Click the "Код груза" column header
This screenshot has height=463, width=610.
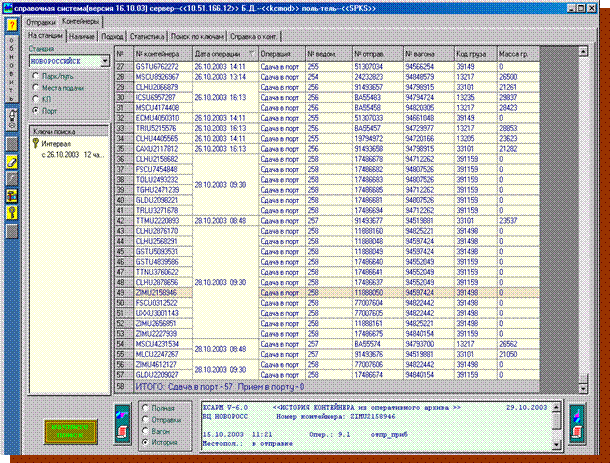tap(475, 54)
